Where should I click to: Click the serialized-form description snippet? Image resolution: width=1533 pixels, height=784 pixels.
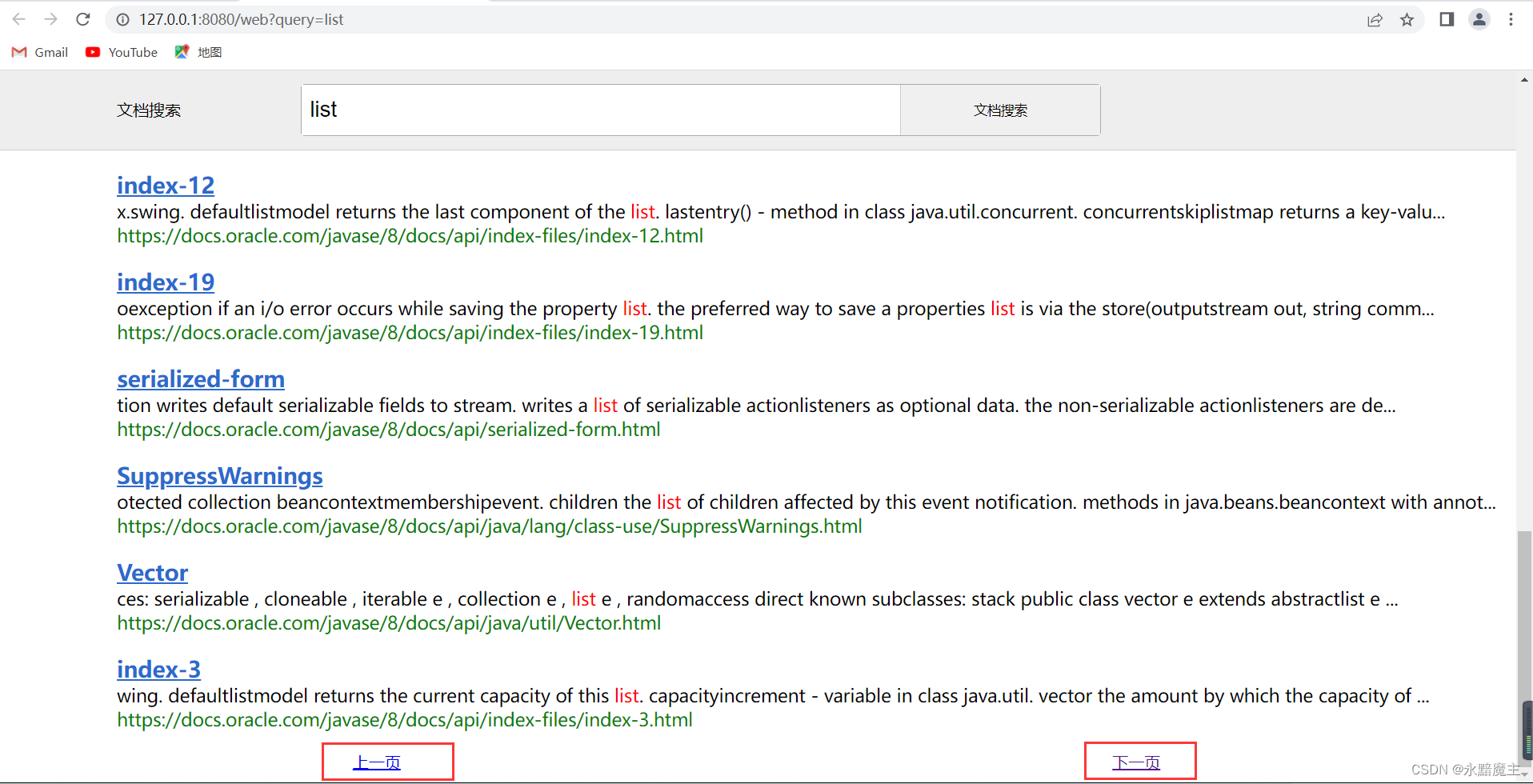point(756,406)
